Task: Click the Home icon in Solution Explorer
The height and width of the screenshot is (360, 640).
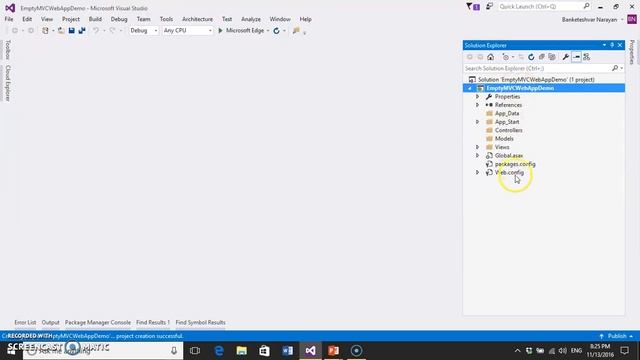Action: pyautogui.click(x=491, y=57)
